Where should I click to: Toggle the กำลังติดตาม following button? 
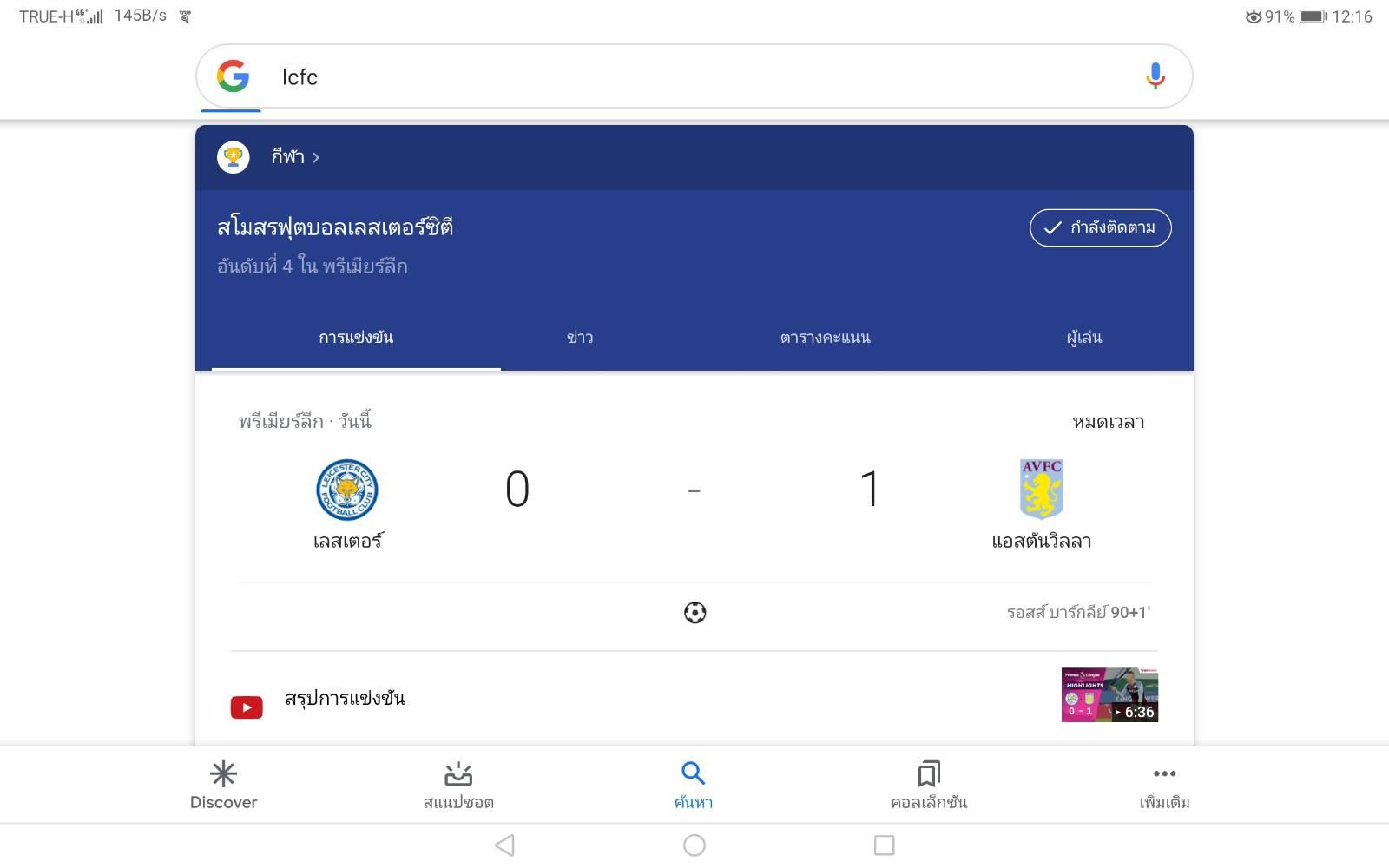coord(1100,227)
